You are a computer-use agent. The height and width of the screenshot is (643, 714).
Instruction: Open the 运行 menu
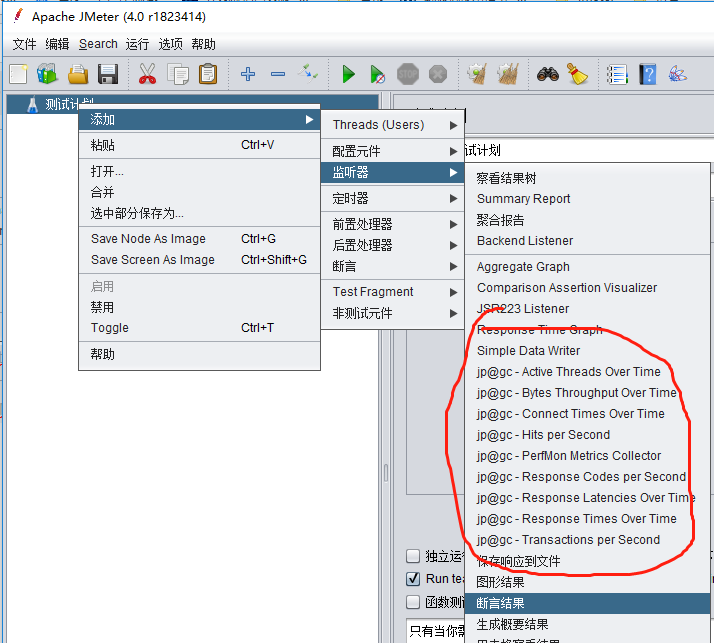point(137,44)
